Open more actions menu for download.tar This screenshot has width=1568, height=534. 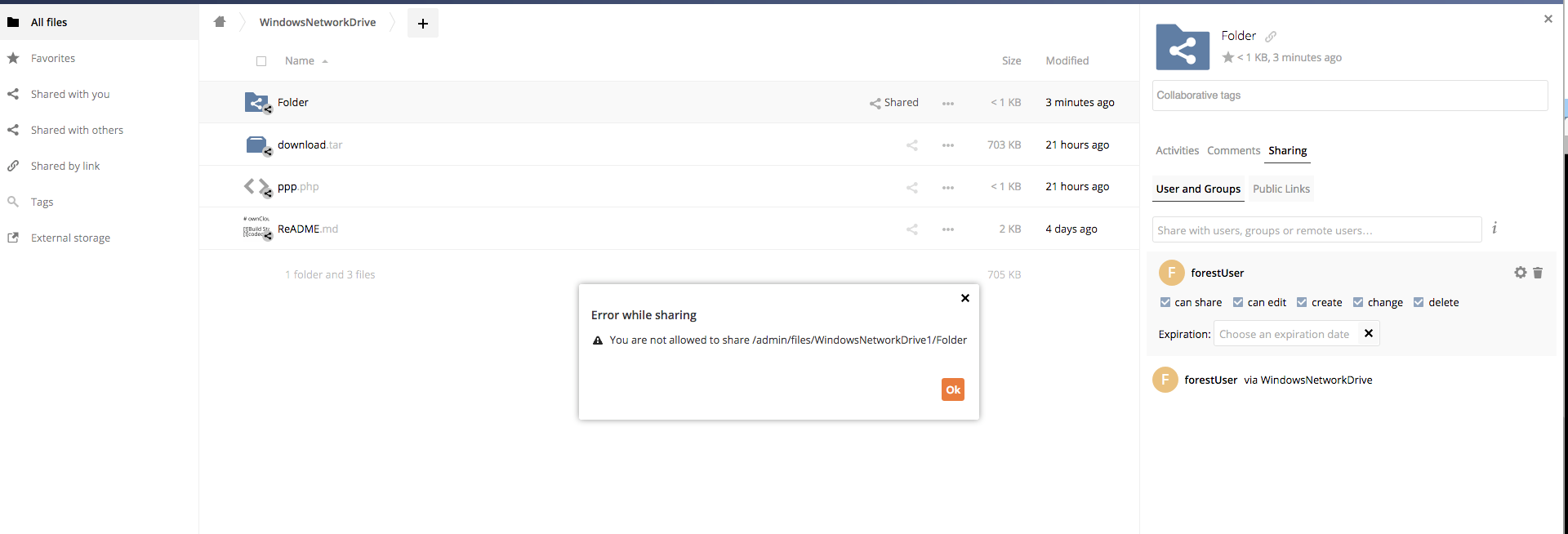948,145
